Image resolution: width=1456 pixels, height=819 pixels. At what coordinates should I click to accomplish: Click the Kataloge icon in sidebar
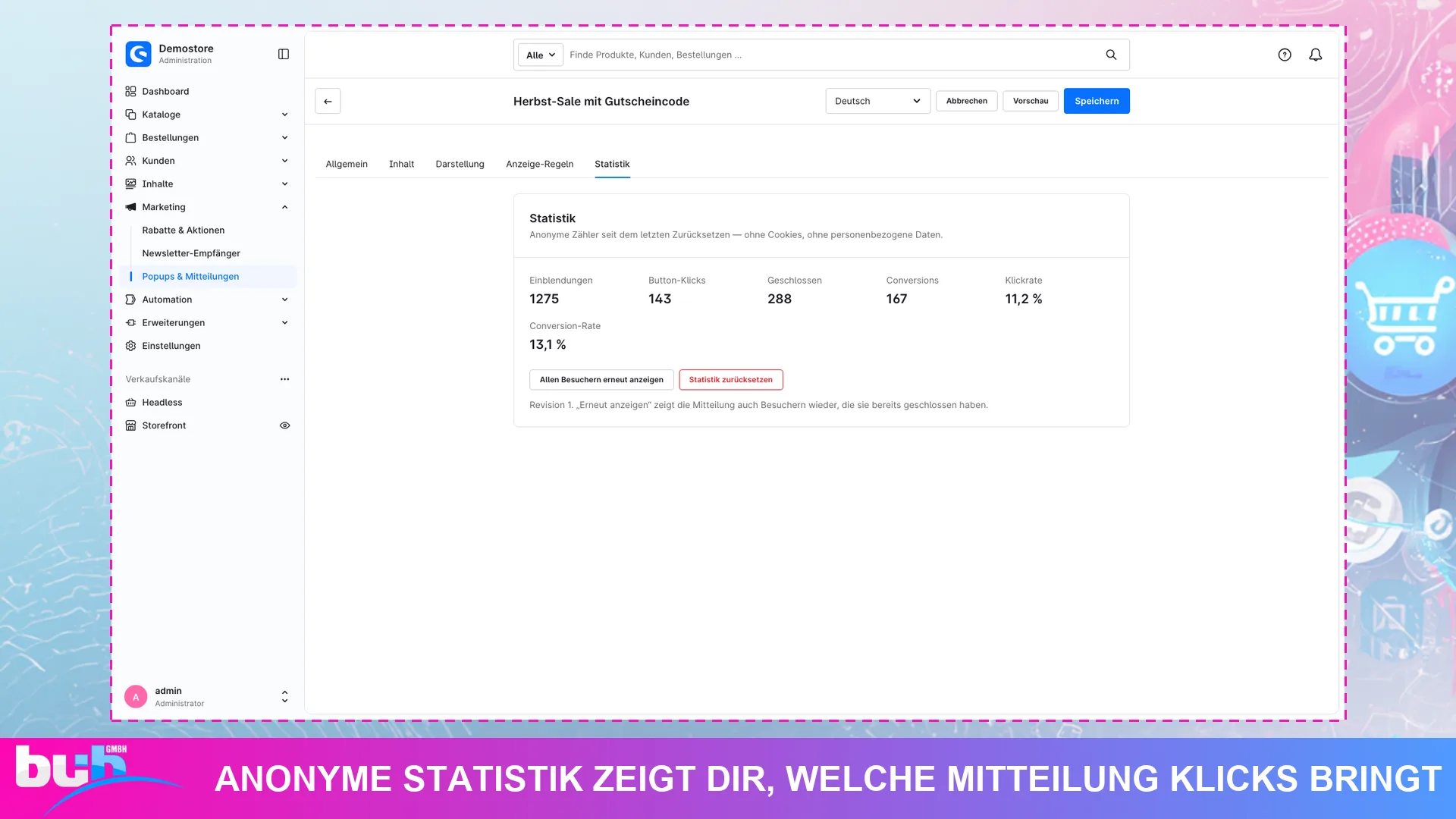130,115
